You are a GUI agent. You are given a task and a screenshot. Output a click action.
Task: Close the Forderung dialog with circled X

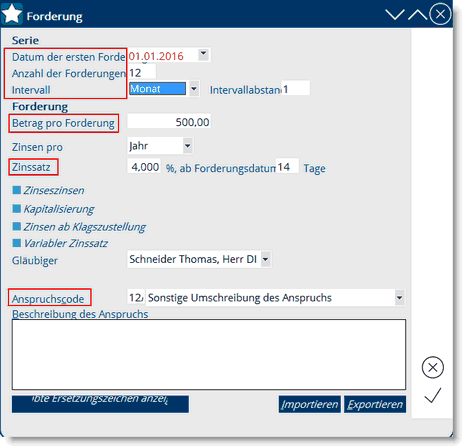coord(440,14)
